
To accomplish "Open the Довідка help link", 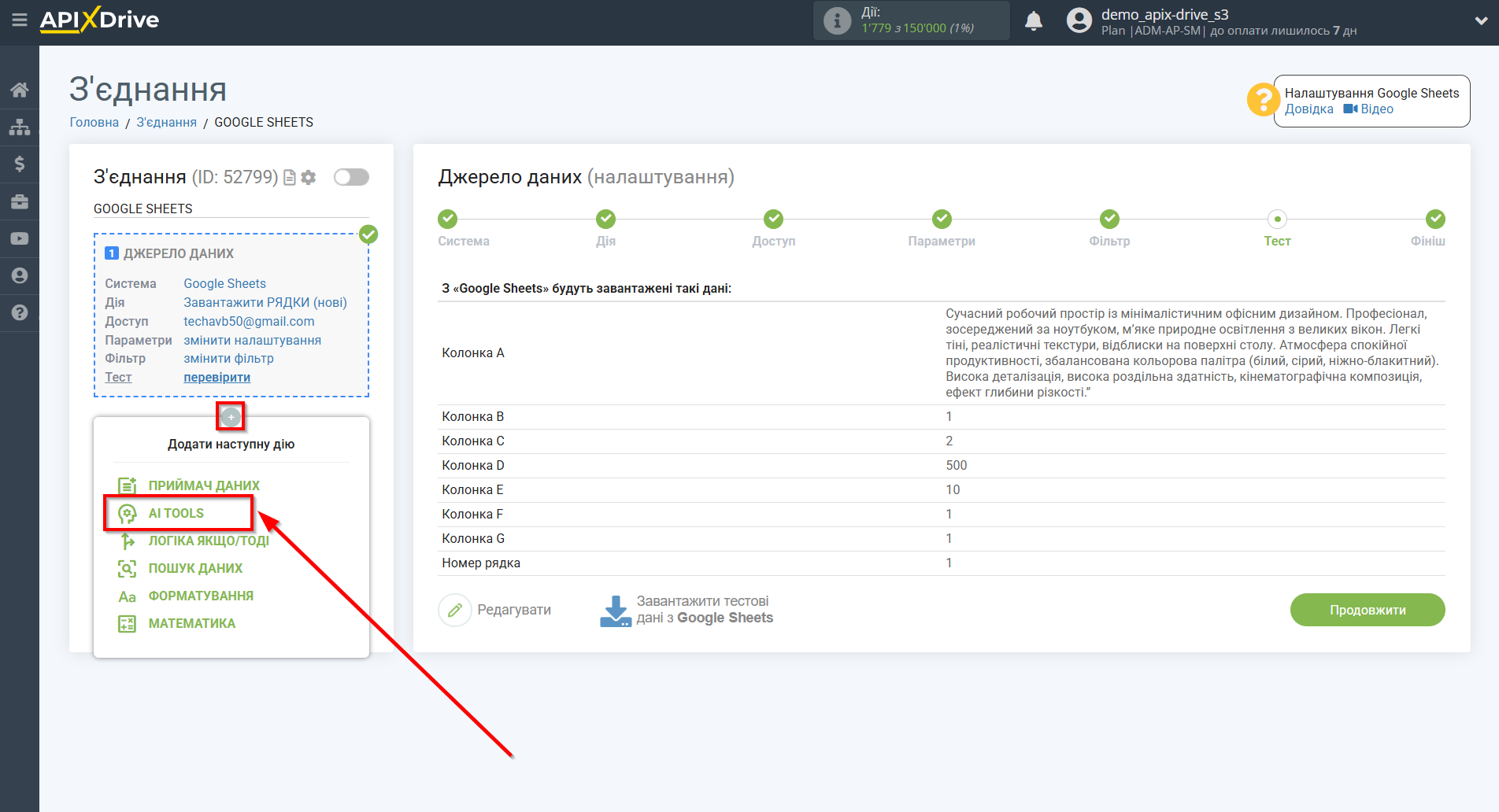I will point(1308,109).
